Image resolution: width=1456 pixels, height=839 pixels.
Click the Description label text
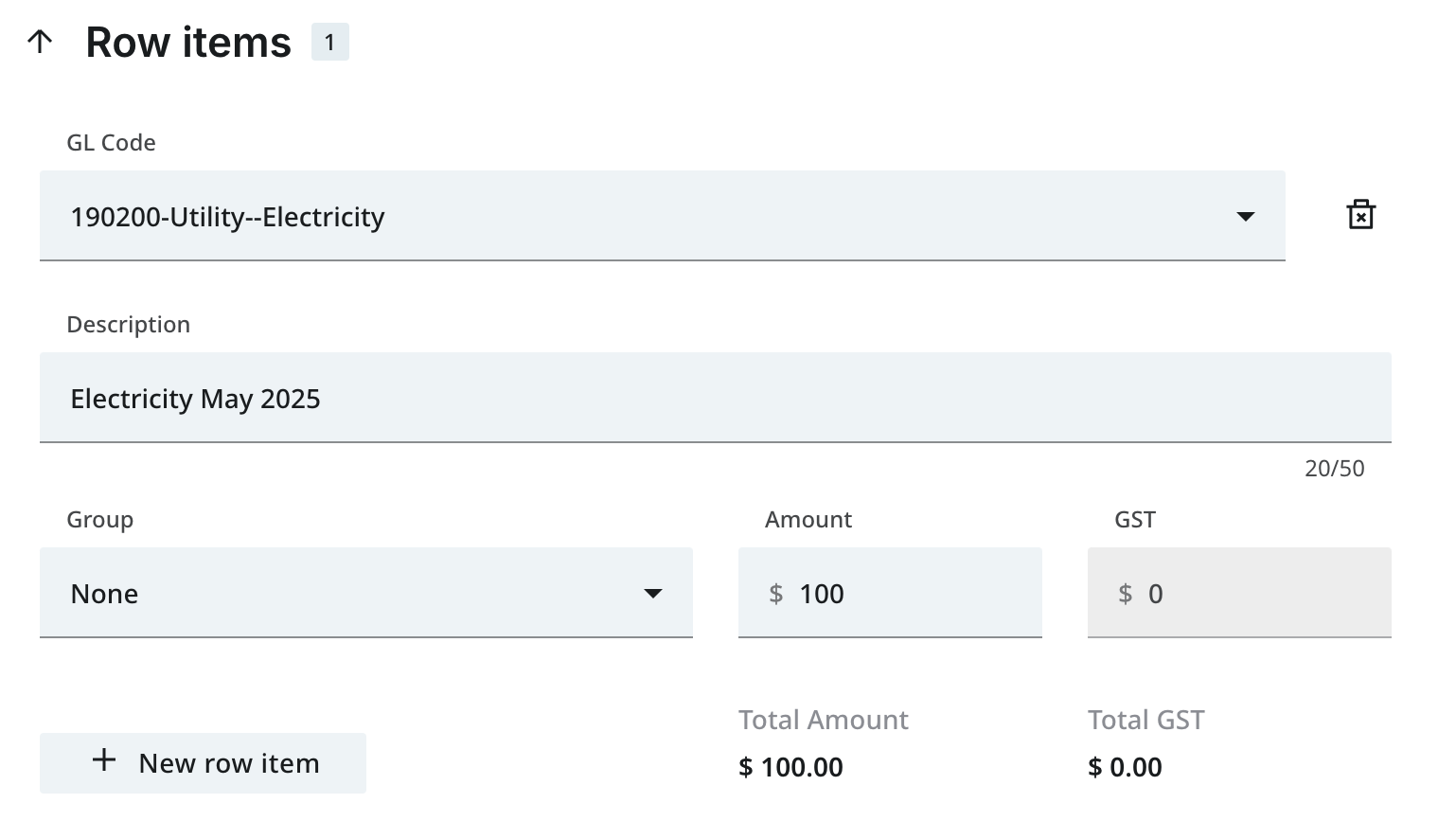coord(128,325)
